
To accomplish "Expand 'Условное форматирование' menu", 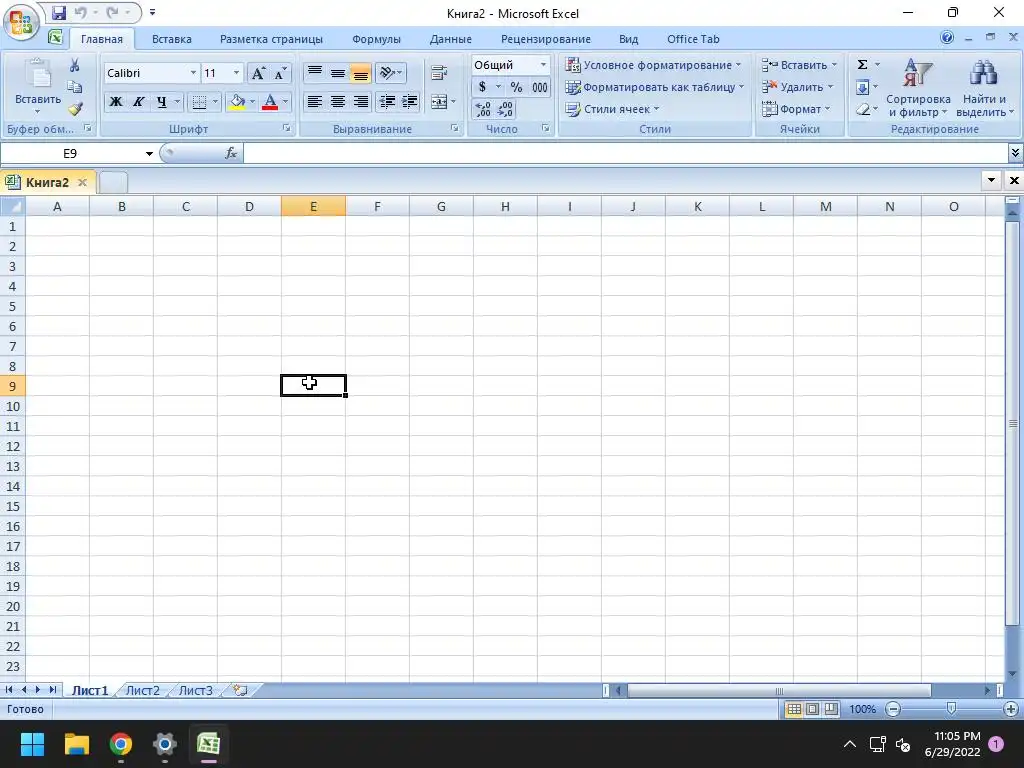I will (654, 65).
